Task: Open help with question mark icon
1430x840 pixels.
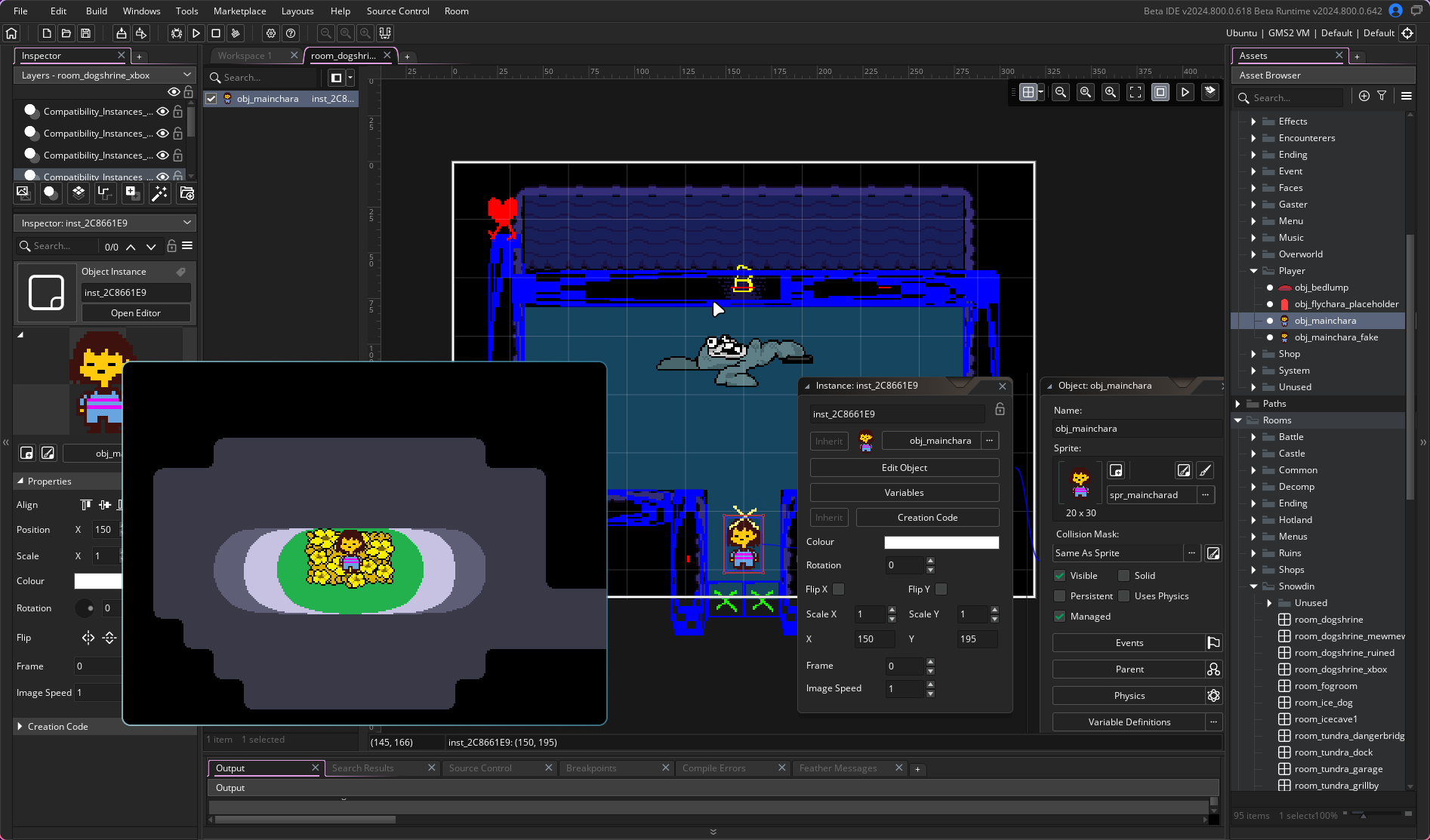Action: [291, 33]
